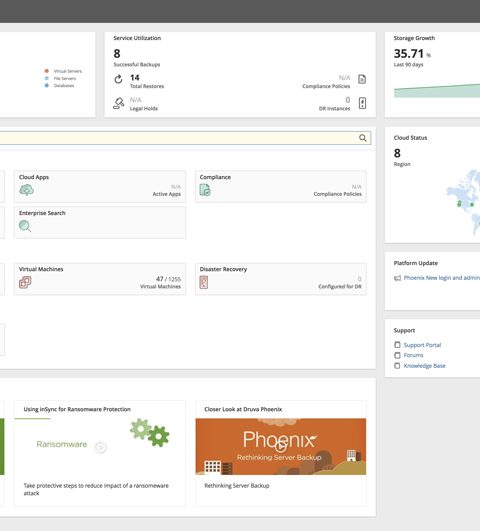Click the Databases blue legend dot
480x531 pixels.
[47, 85]
